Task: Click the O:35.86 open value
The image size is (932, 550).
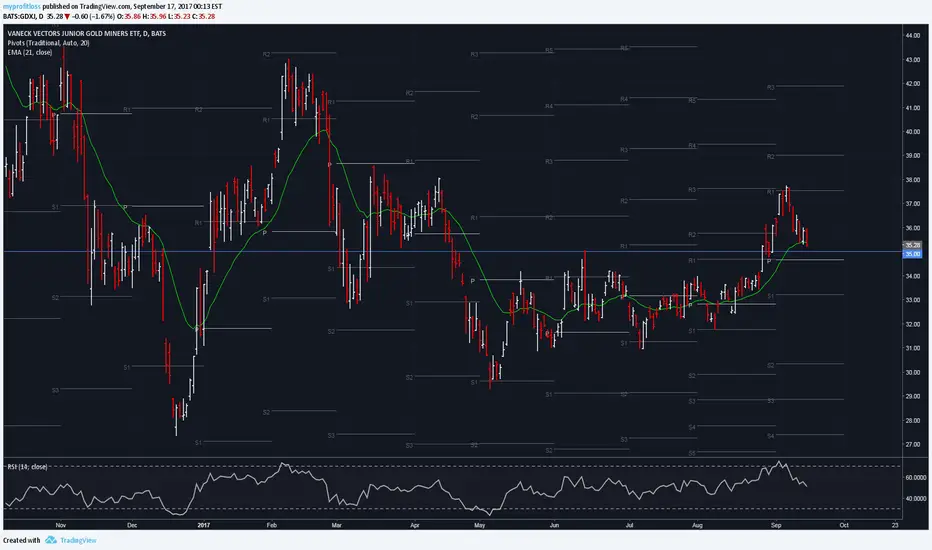Action: (131, 17)
